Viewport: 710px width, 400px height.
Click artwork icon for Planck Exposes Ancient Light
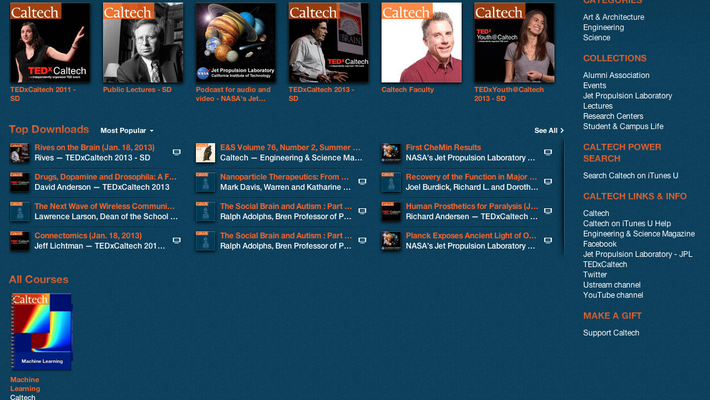tap(391, 241)
